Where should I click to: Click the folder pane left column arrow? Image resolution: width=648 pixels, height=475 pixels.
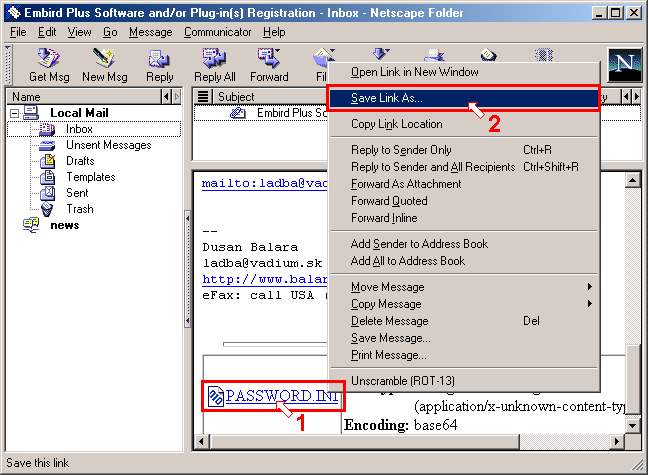click(166, 97)
